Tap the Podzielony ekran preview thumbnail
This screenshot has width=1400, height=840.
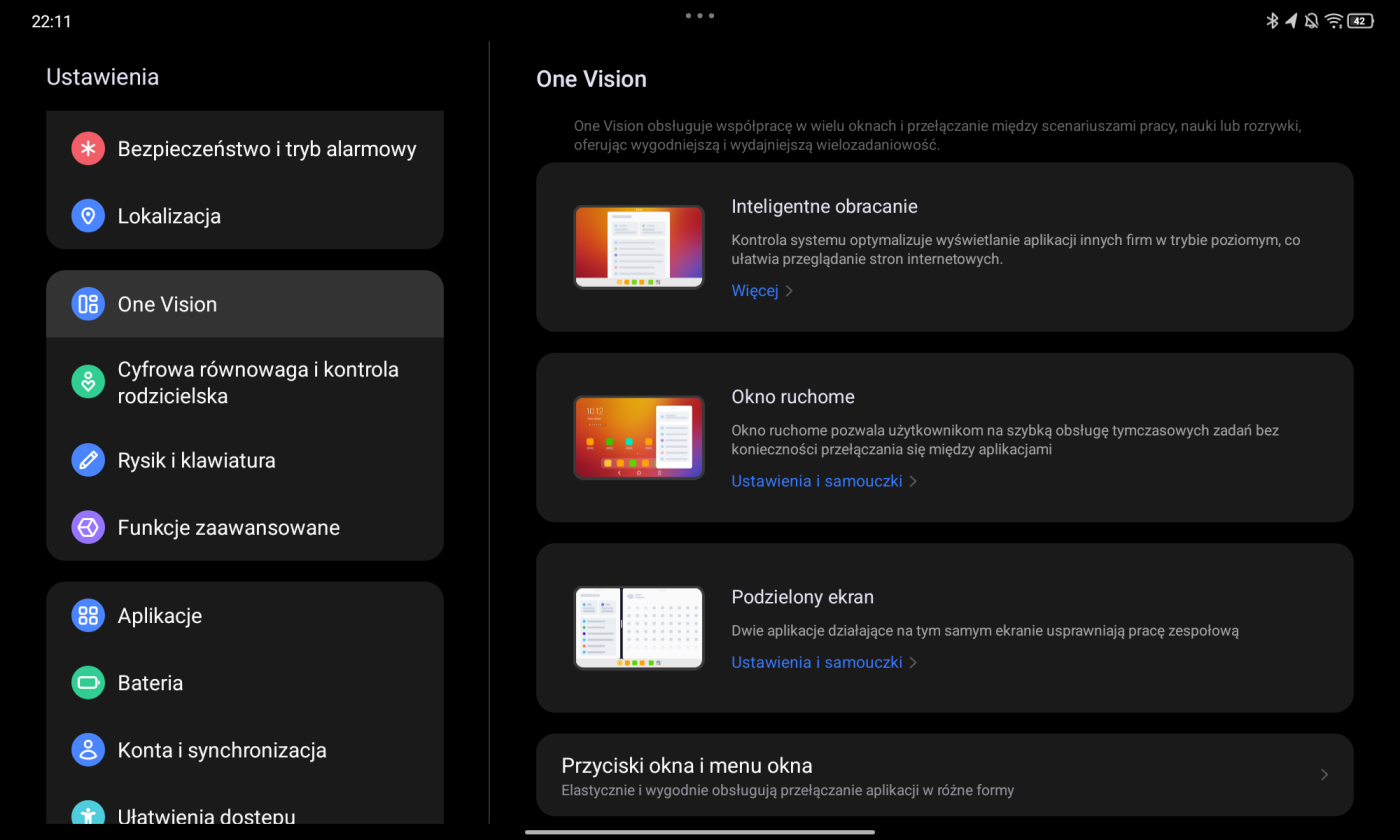click(638, 628)
